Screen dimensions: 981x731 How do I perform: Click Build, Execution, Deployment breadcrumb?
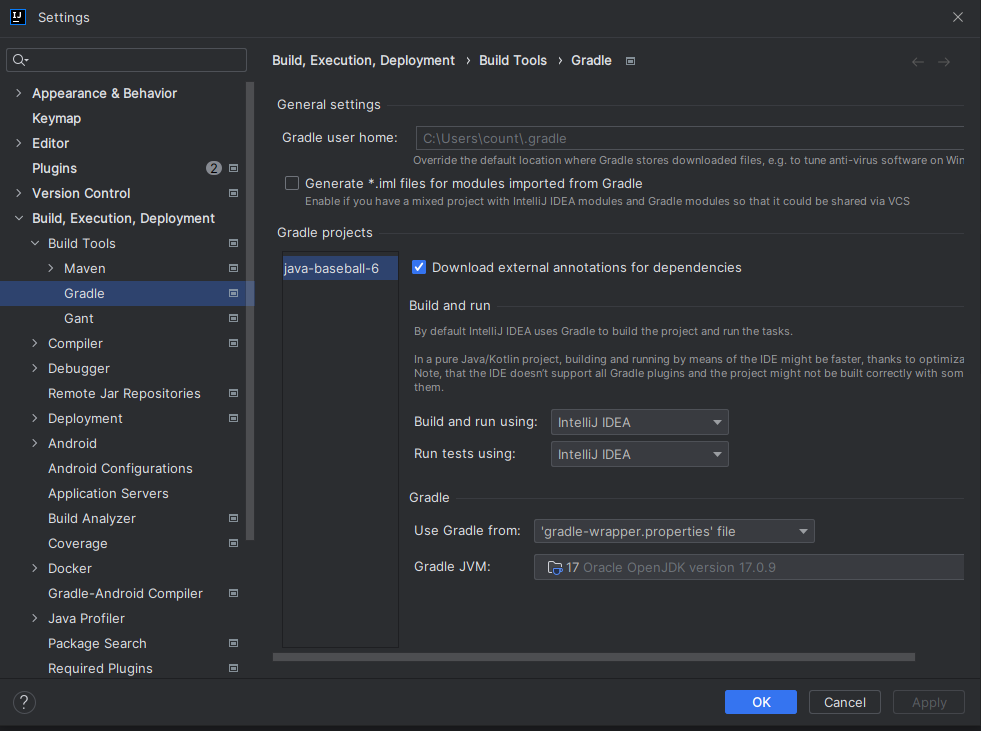click(x=363, y=61)
